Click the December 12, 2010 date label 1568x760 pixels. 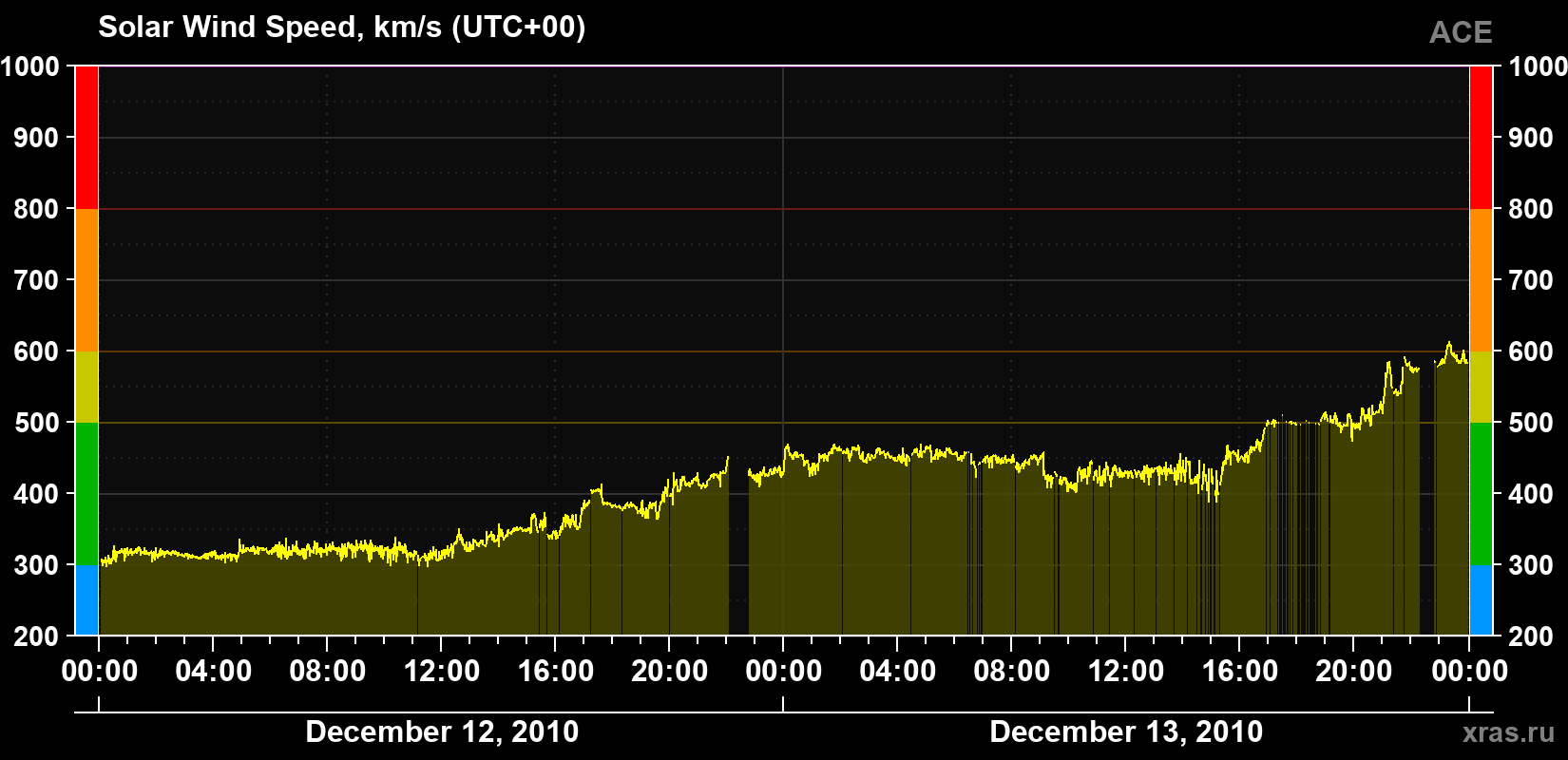pos(442,731)
